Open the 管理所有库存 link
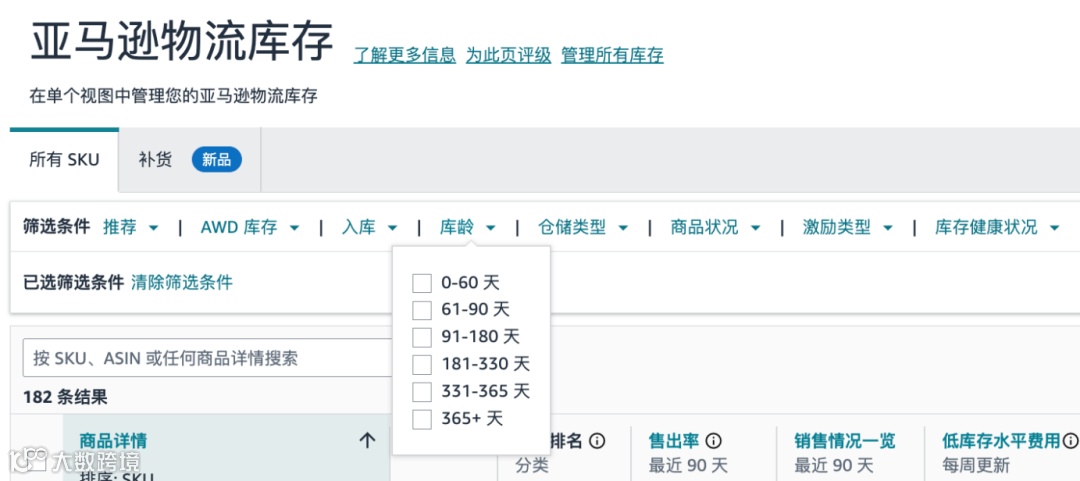The height and width of the screenshot is (481, 1080). [612, 55]
